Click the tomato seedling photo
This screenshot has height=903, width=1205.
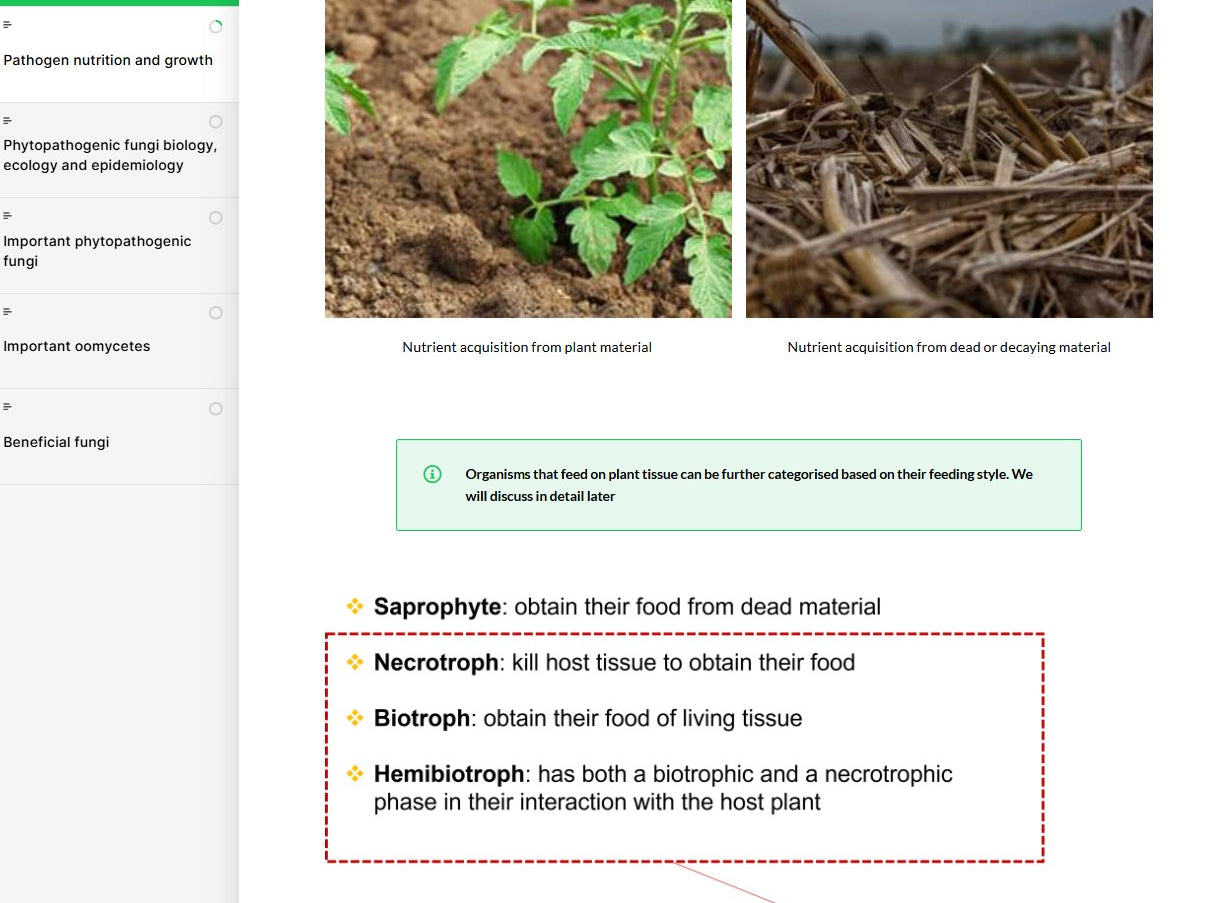pos(527,158)
